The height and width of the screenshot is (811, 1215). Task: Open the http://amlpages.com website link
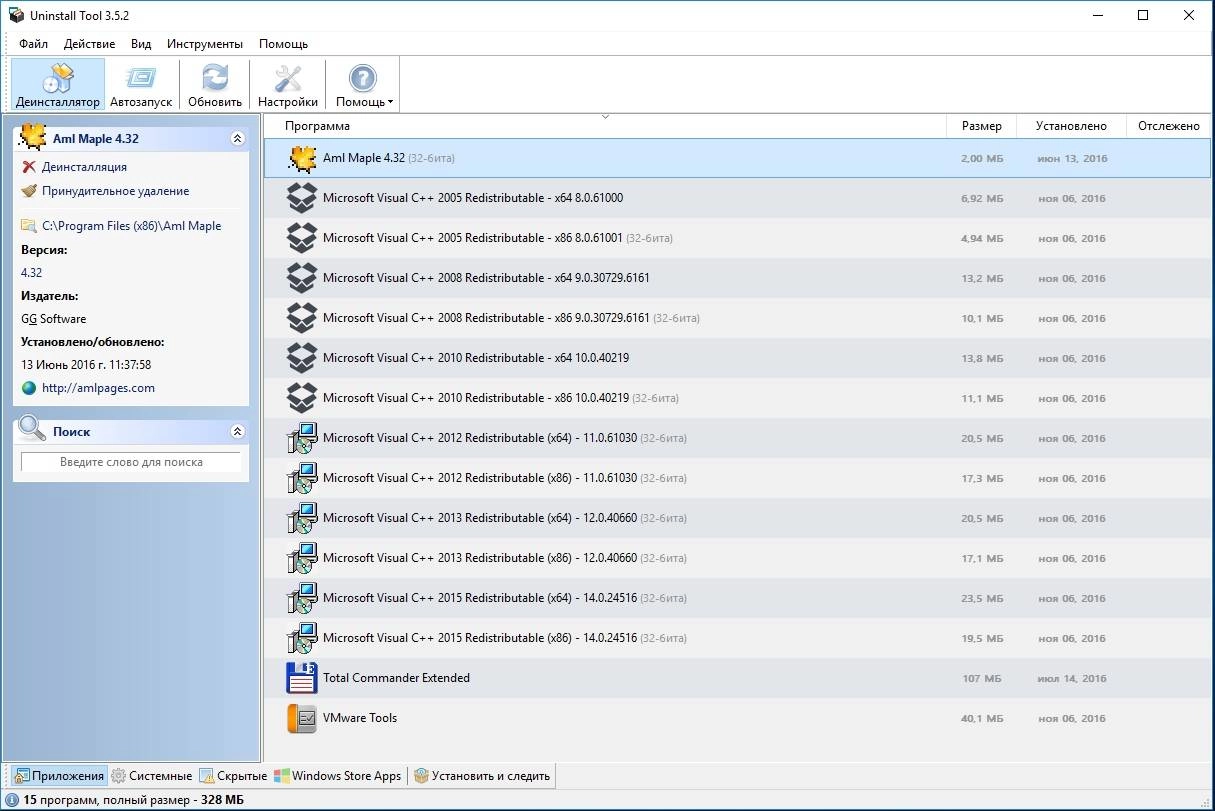pos(98,388)
